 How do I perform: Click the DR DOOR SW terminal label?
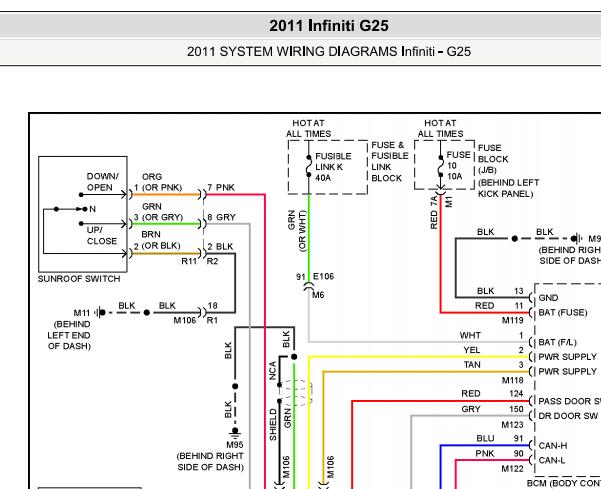(x=568, y=416)
